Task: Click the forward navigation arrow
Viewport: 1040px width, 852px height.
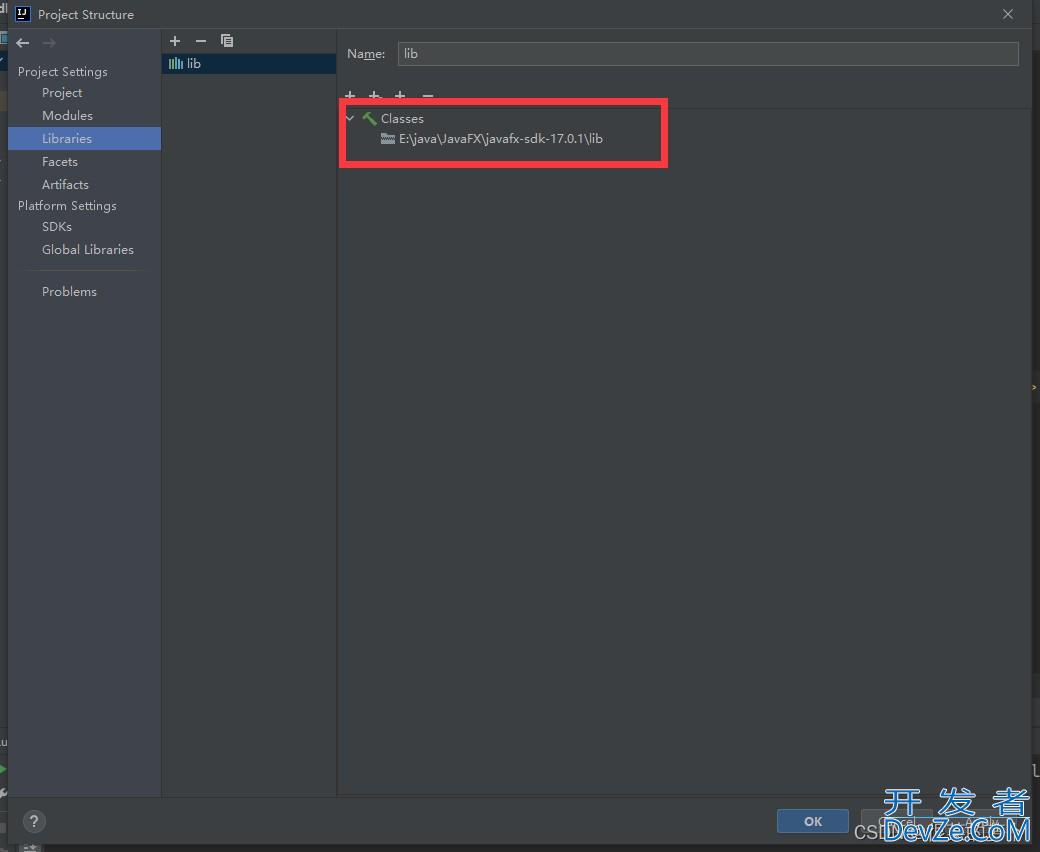Action: [49, 43]
